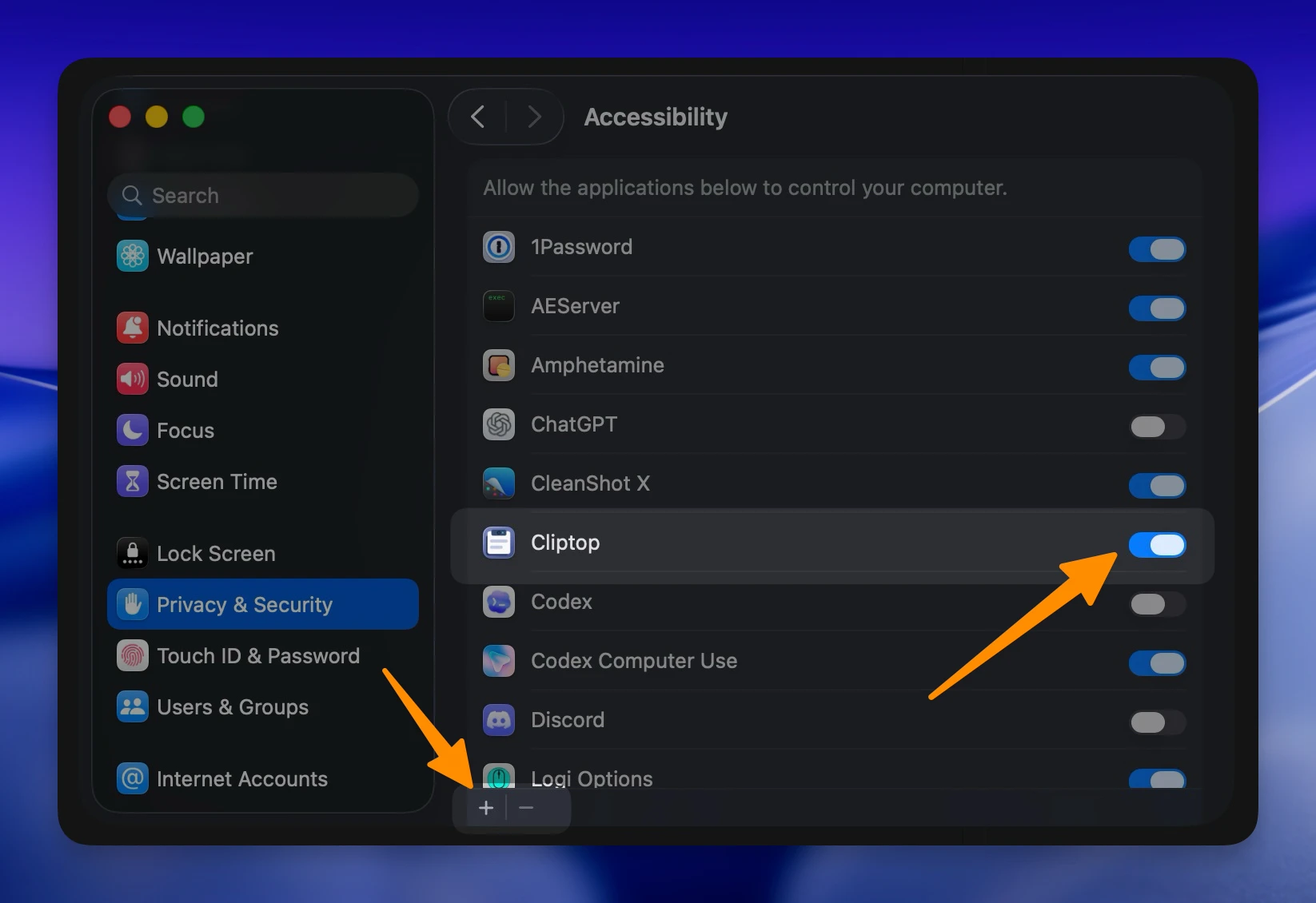Click the search magnifier icon
Screen dimensions: 1316x903
132,195
